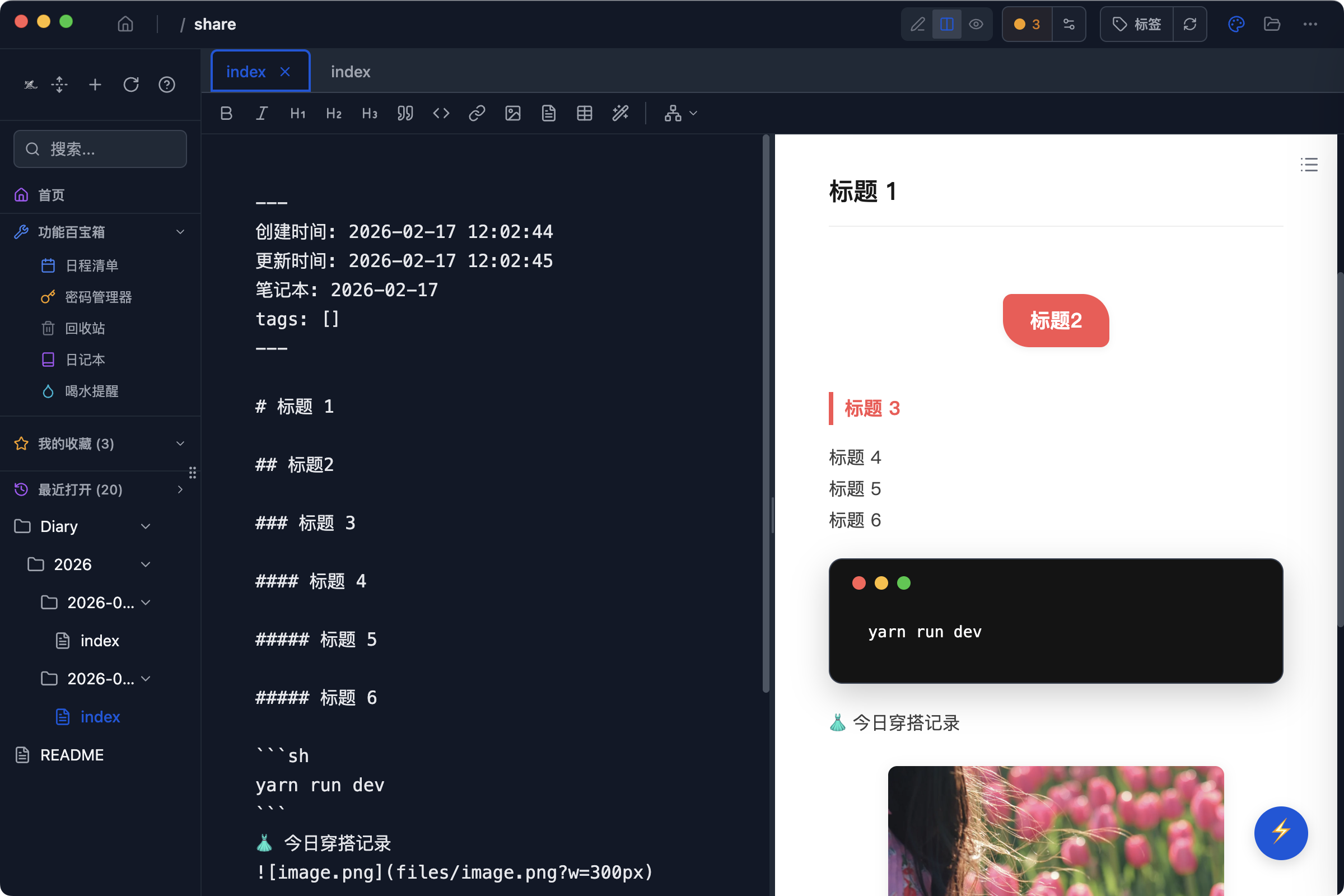This screenshot has width=1344, height=896.
Task: Insert an inline code block
Action: pyautogui.click(x=441, y=113)
